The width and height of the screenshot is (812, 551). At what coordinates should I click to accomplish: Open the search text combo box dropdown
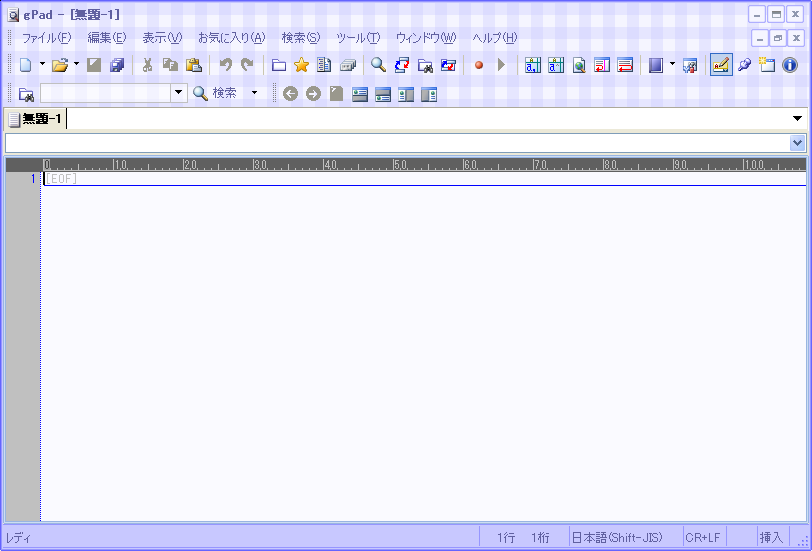179,93
